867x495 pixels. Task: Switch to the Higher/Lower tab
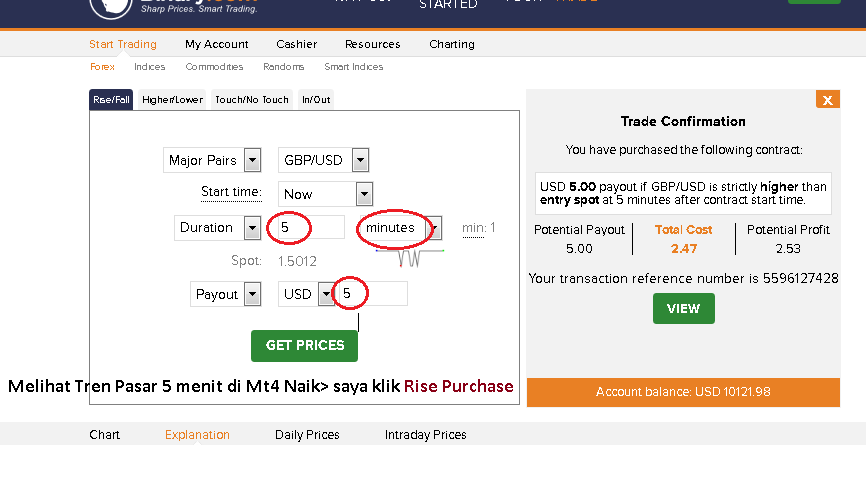coord(173,100)
